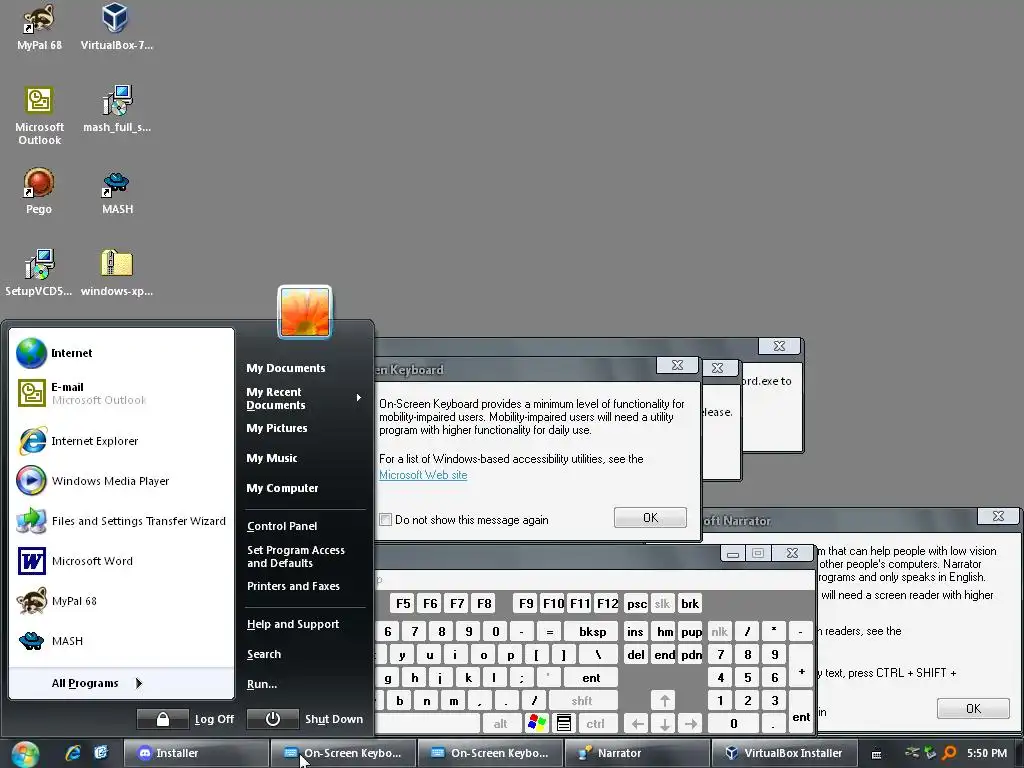Open Search from the Start menu

264,654
